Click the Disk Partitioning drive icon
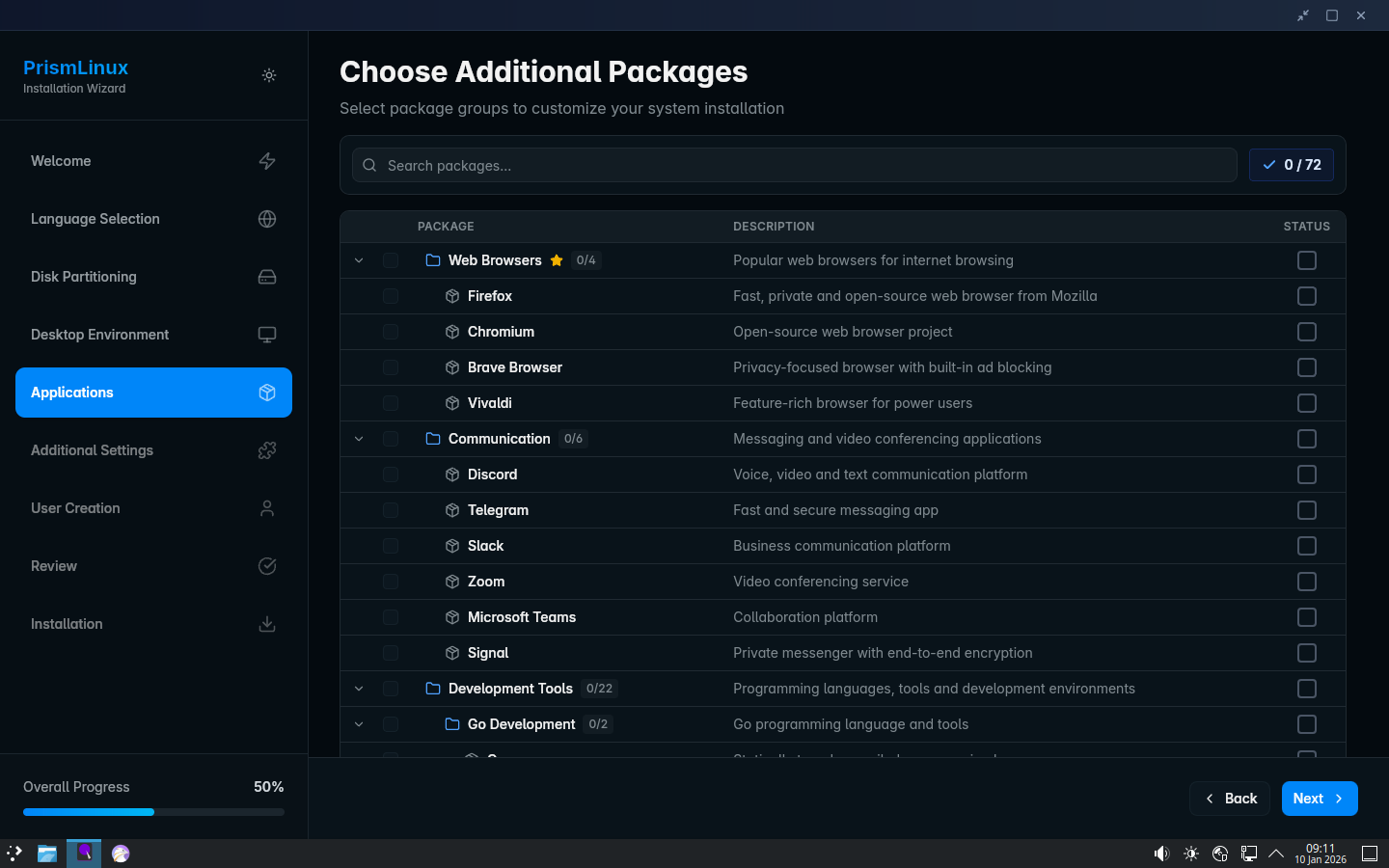 (x=267, y=277)
